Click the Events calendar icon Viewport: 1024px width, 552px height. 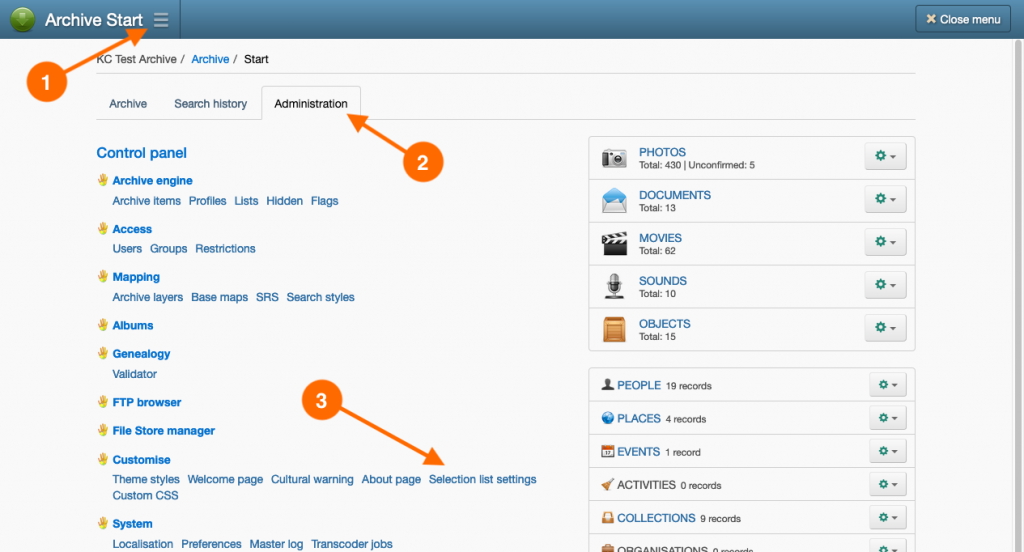click(x=607, y=451)
